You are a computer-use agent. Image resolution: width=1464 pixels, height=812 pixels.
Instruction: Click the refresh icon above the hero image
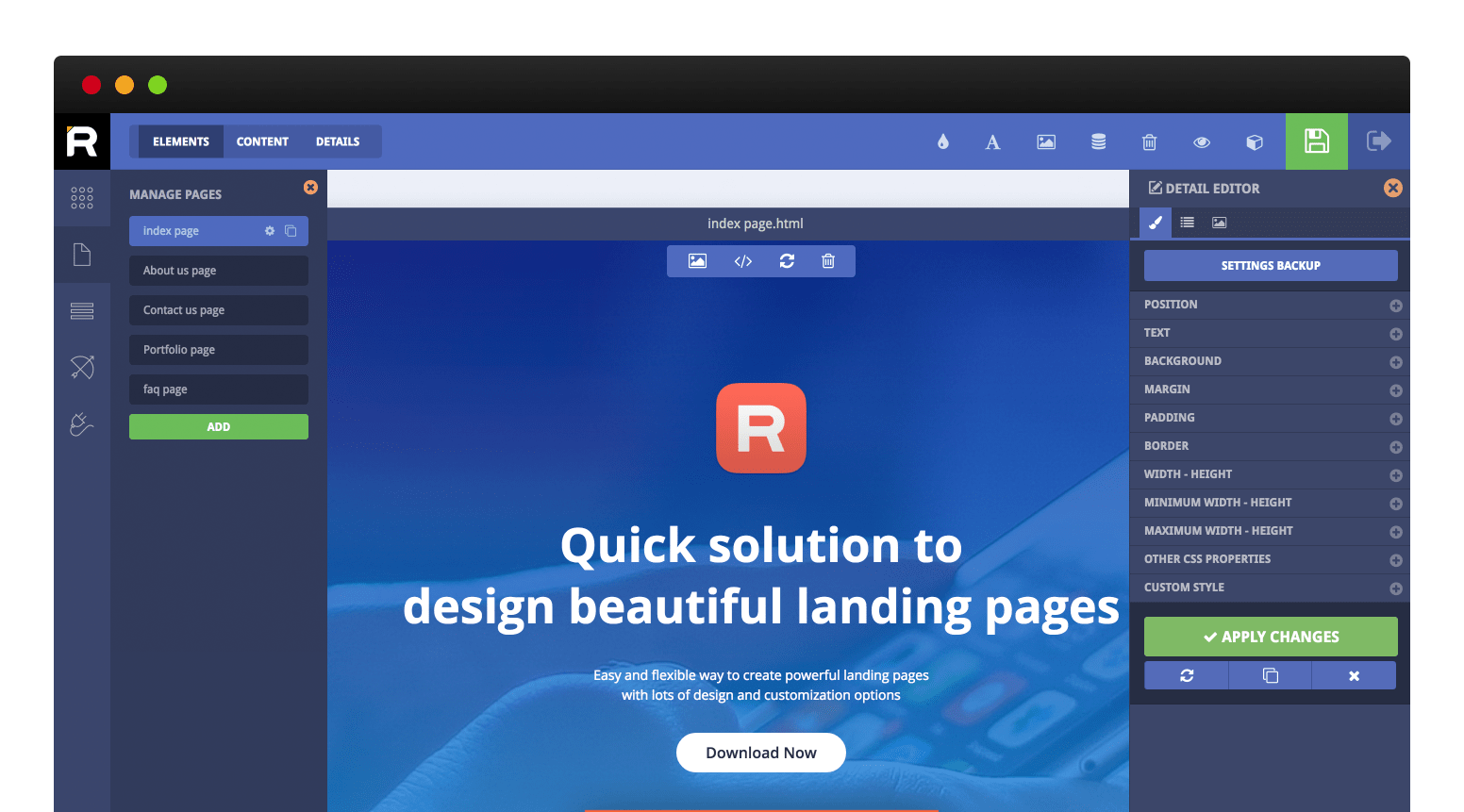[x=787, y=261]
